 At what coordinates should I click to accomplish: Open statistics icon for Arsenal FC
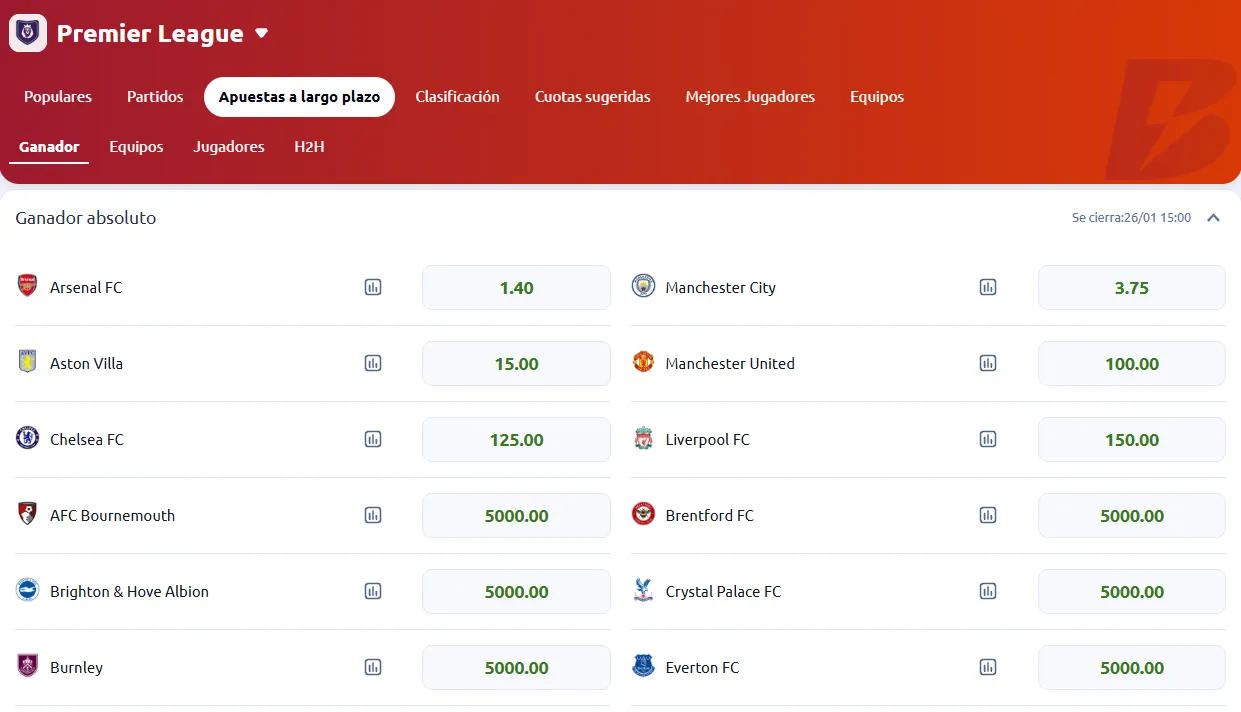(x=373, y=288)
